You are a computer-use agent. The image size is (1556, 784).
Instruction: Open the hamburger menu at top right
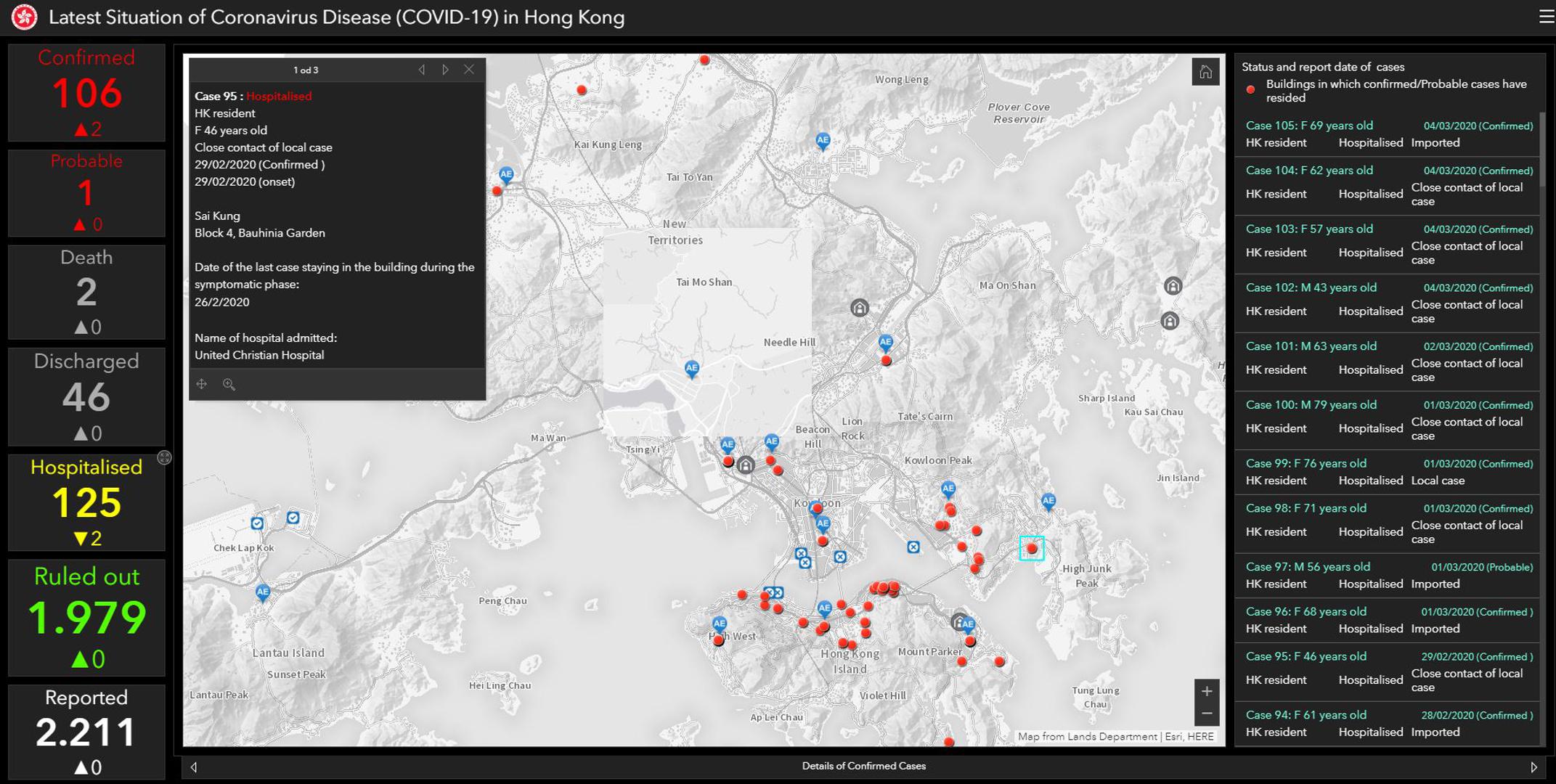pyautogui.click(x=1546, y=17)
